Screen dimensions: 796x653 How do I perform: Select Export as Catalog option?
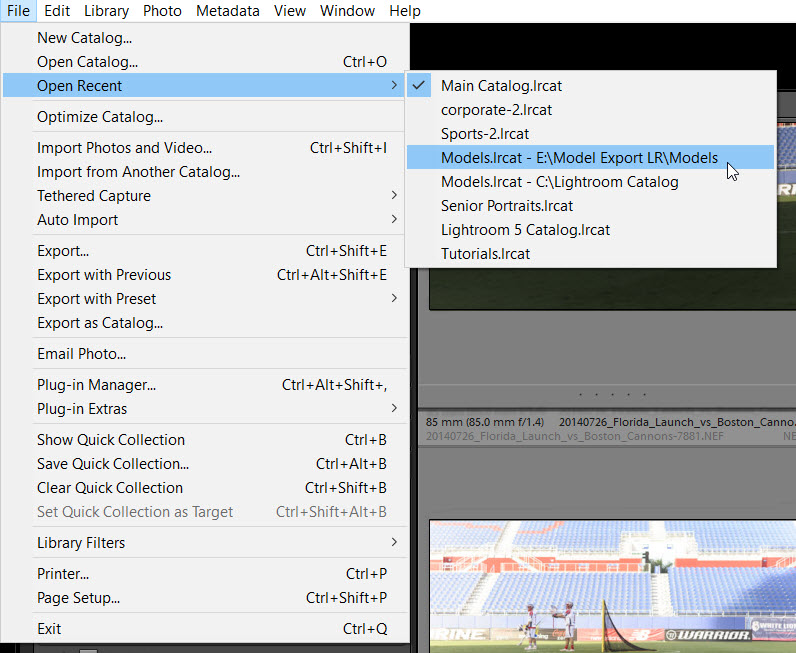pyautogui.click(x=100, y=323)
